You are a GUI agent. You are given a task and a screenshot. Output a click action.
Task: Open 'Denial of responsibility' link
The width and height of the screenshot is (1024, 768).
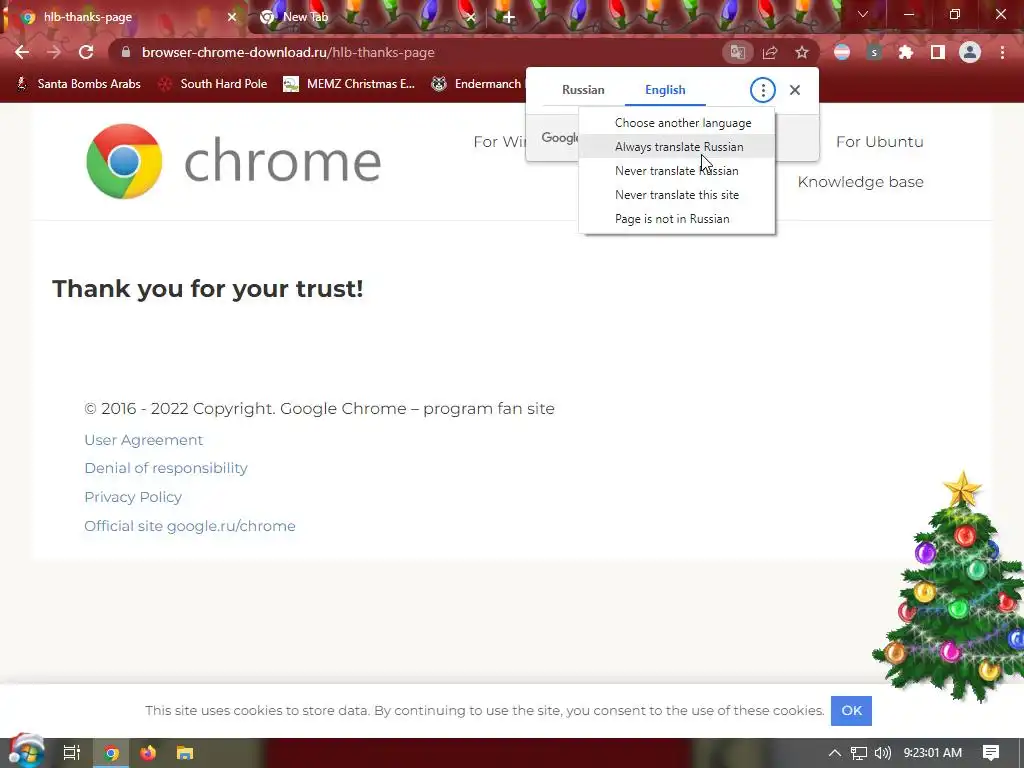[166, 468]
